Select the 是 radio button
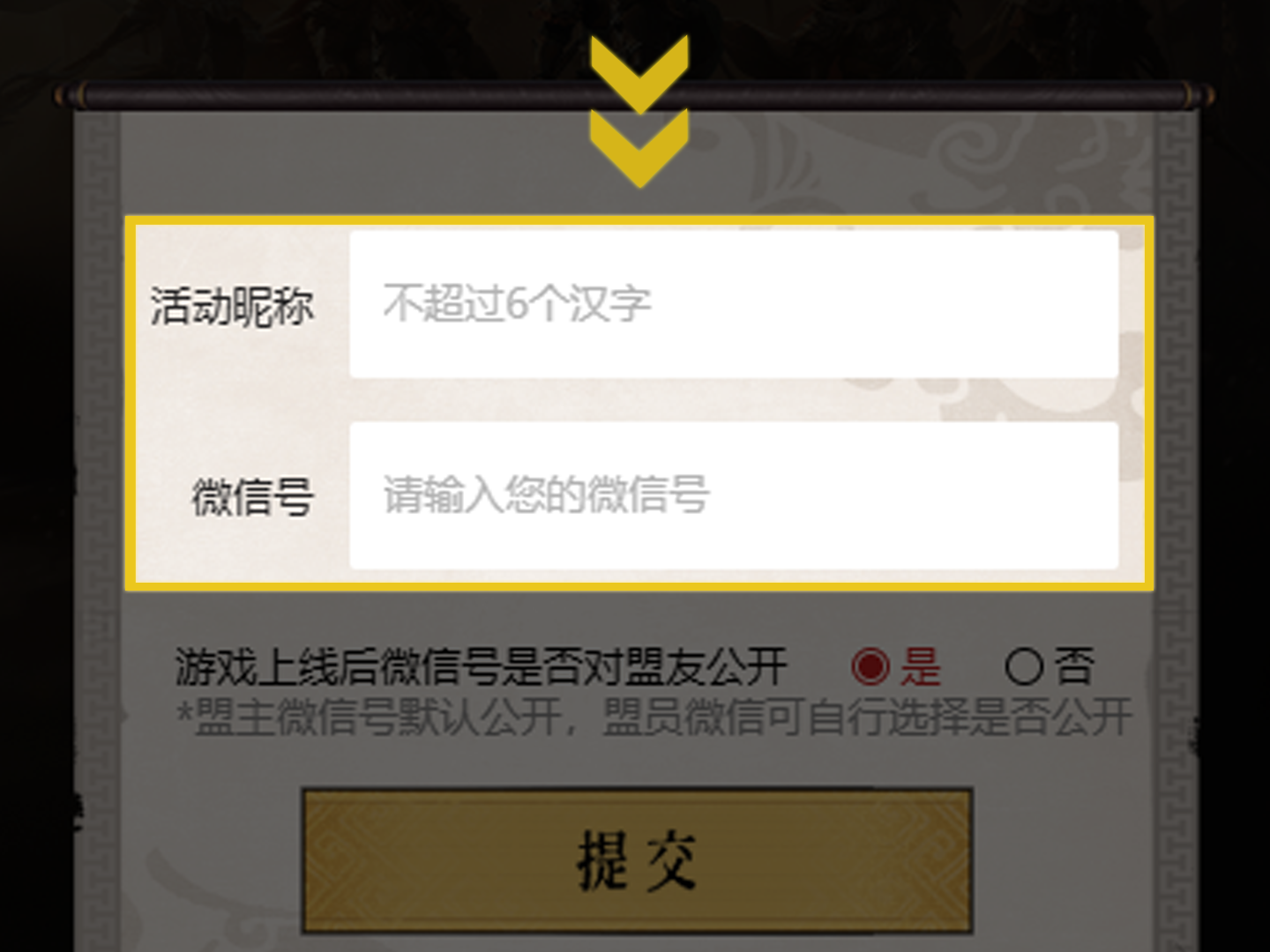The height and width of the screenshot is (952, 1270). [870, 666]
